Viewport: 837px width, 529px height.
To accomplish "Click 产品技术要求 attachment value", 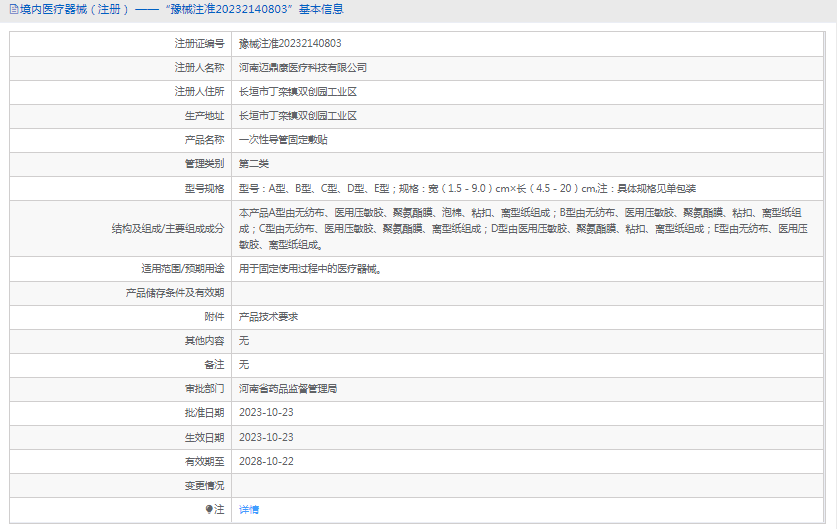I will click(x=268, y=317).
